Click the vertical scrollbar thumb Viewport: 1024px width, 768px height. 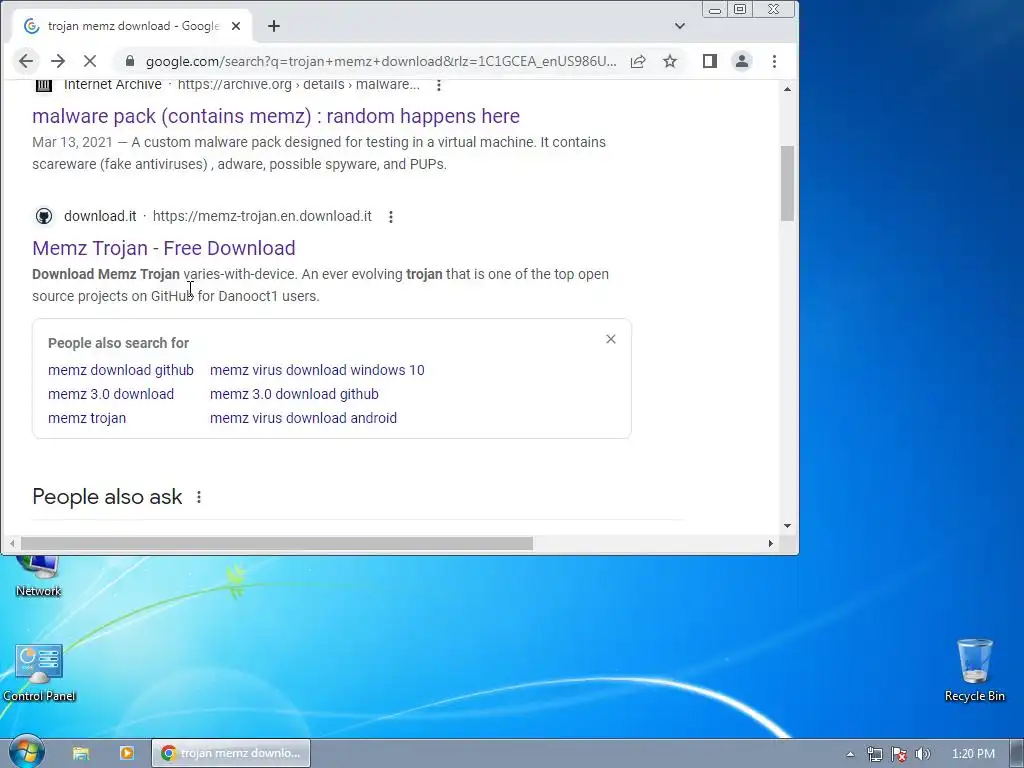coord(787,183)
